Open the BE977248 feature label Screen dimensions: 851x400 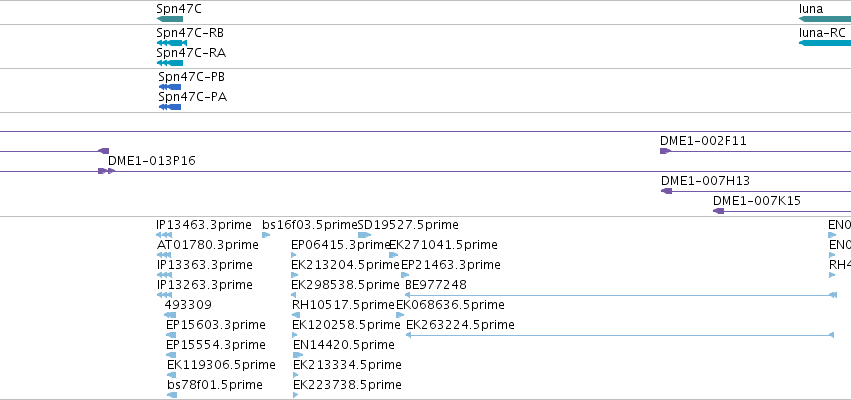(x=436, y=285)
